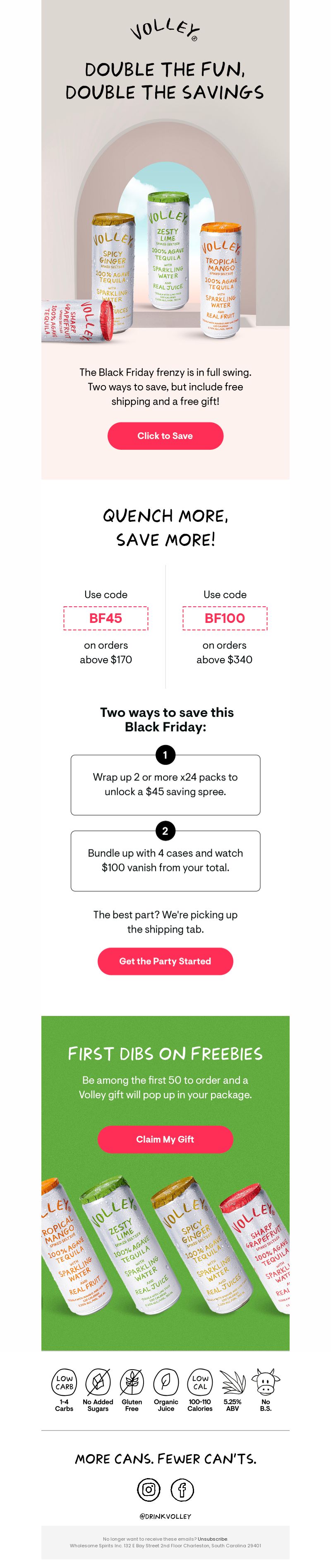The height and width of the screenshot is (1568, 331).
Task: Click the No Added Sugars icon
Action: click(x=98, y=1382)
